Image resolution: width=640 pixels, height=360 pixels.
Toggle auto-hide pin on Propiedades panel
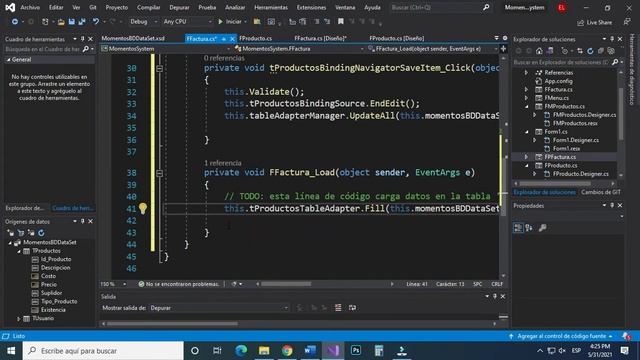coord(612,205)
